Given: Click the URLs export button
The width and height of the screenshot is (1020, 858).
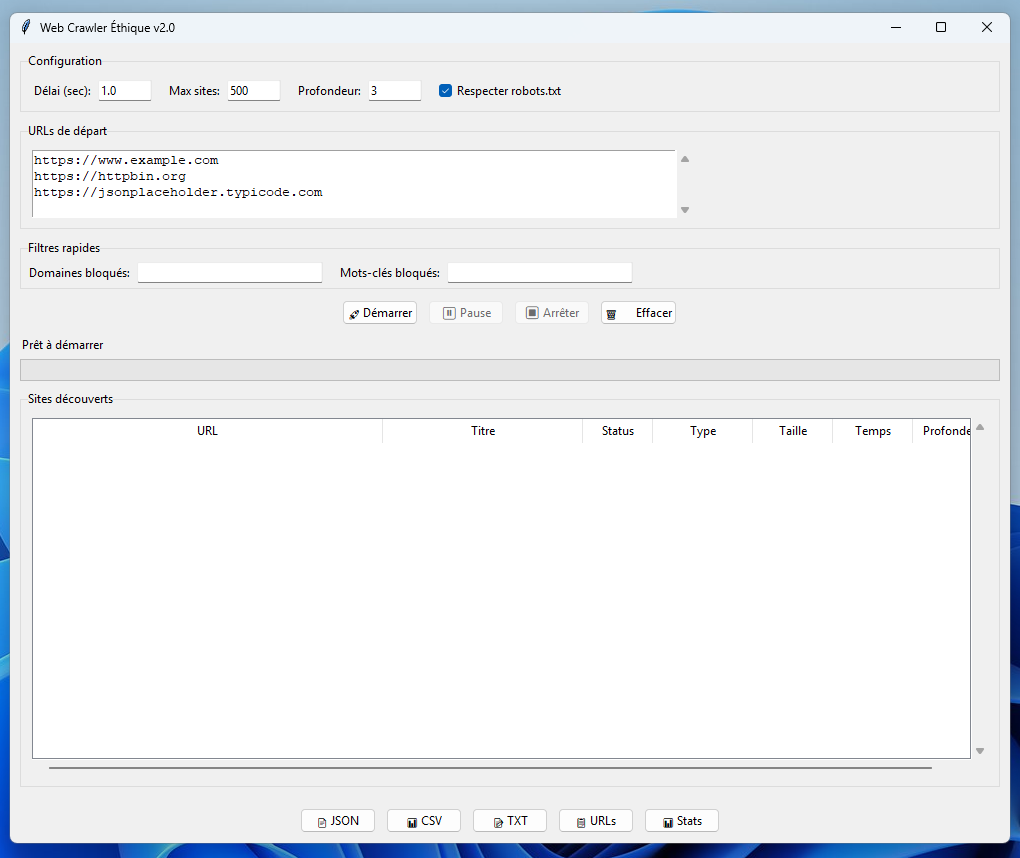Looking at the screenshot, I should pos(596,821).
